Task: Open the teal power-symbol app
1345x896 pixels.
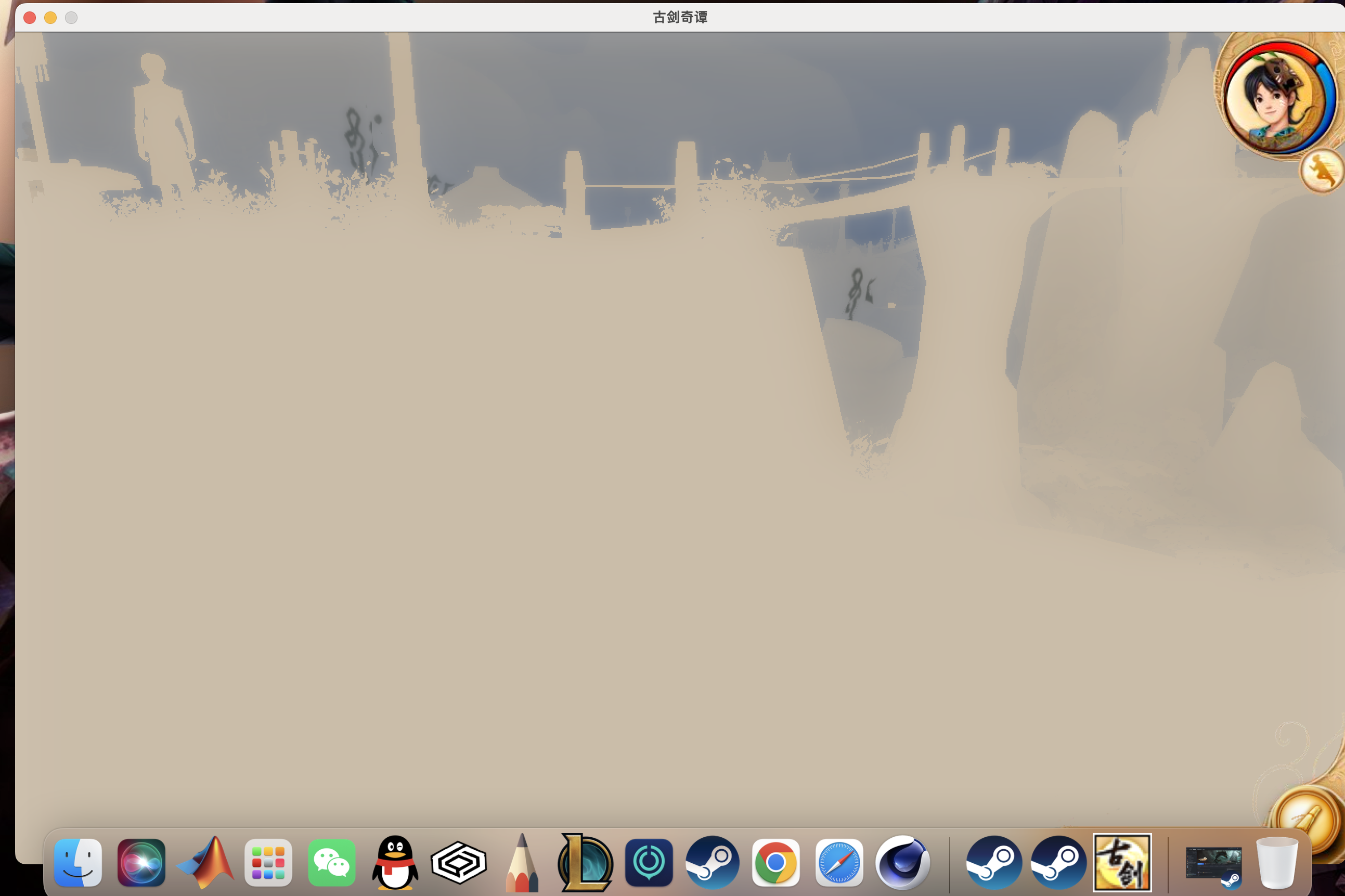Action: [649, 862]
